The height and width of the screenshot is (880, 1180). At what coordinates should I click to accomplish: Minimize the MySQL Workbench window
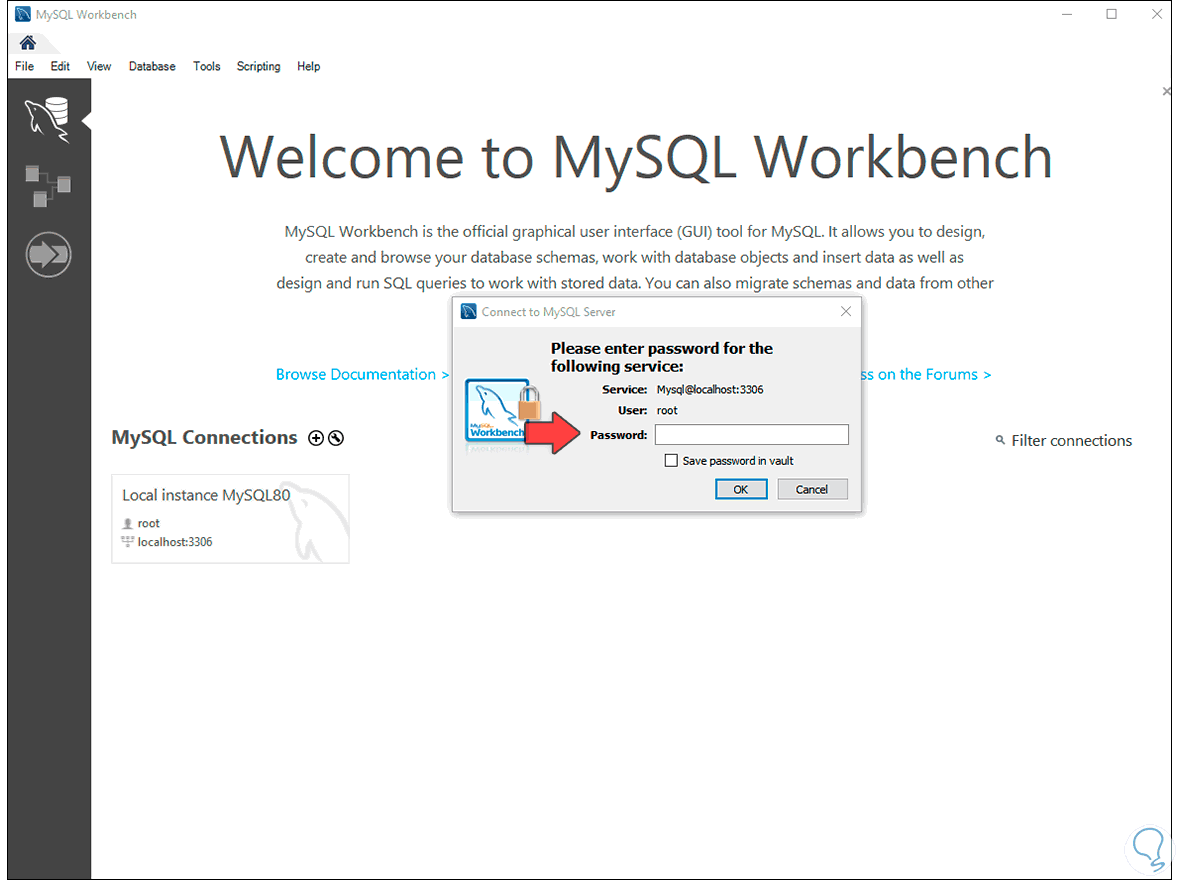pos(1066,14)
